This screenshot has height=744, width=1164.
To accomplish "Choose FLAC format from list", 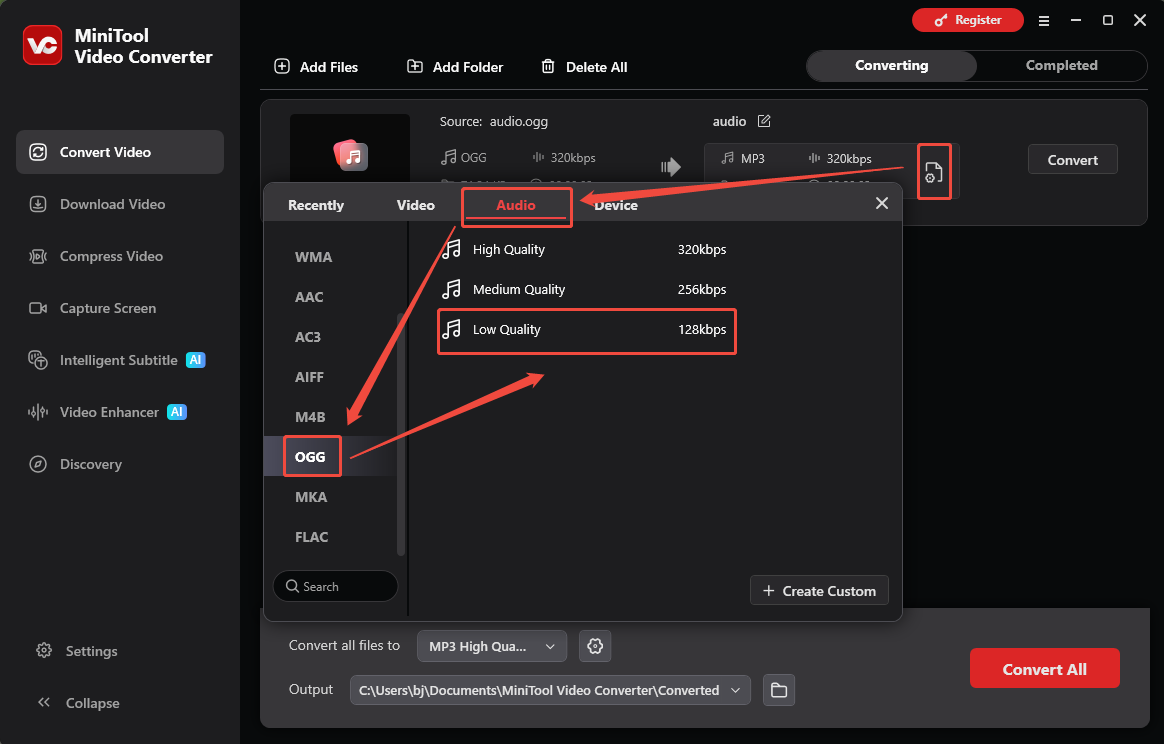I will pos(312,538).
